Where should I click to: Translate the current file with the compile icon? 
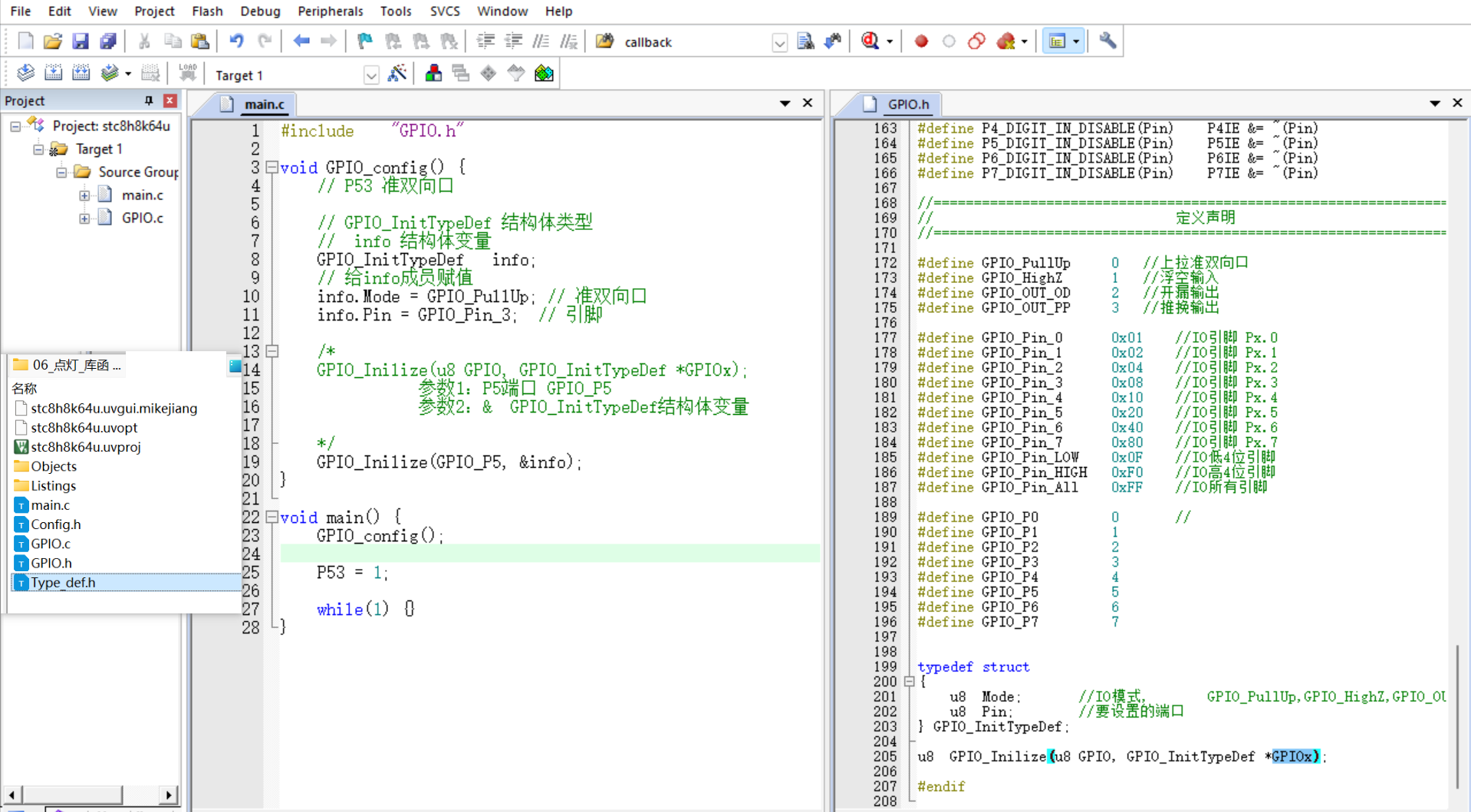coord(25,74)
